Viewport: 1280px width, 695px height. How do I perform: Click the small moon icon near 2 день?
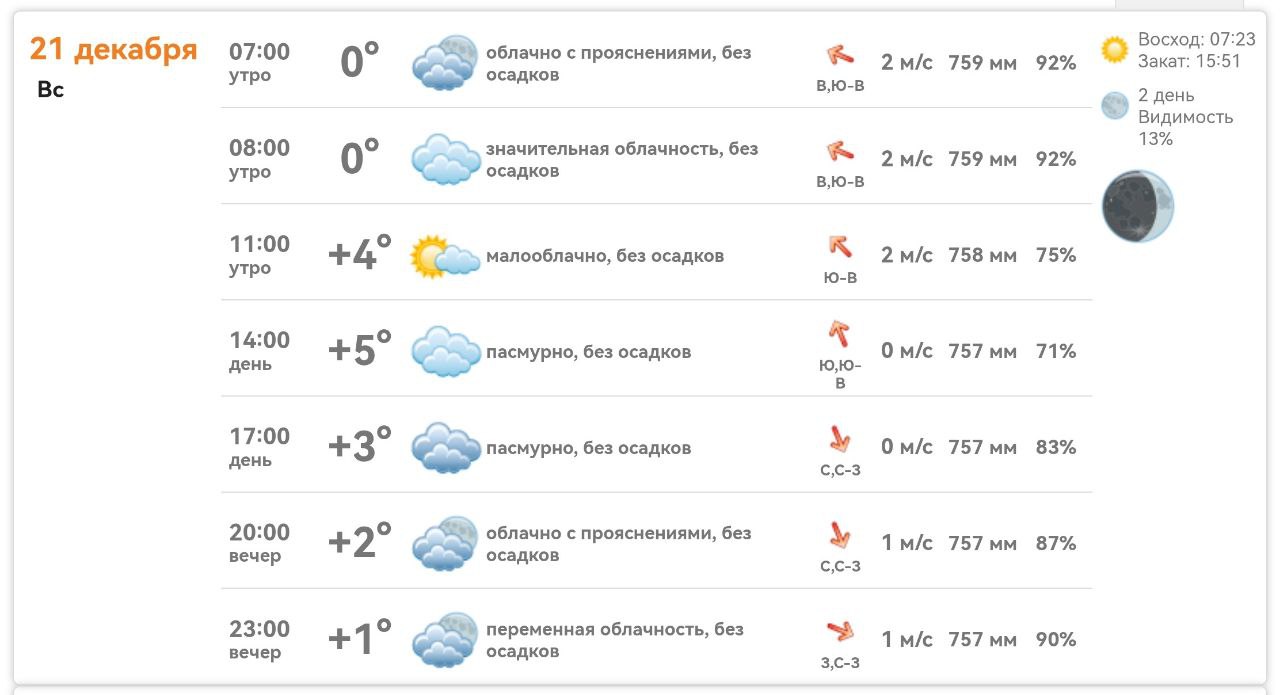point(1114,106)
